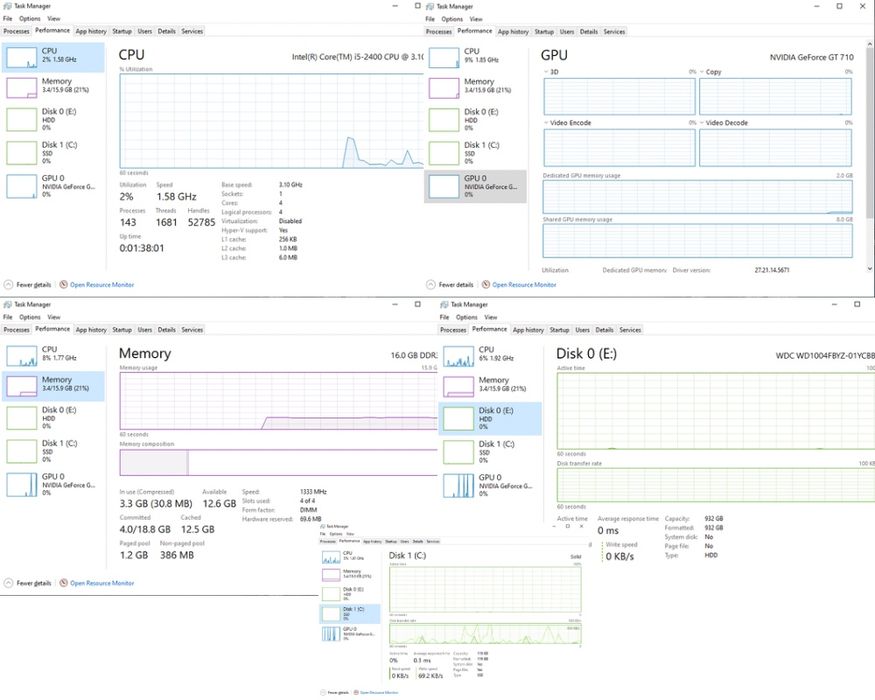
Task: Open the Copy engine graph dropdown
Action: coord(702,72)
